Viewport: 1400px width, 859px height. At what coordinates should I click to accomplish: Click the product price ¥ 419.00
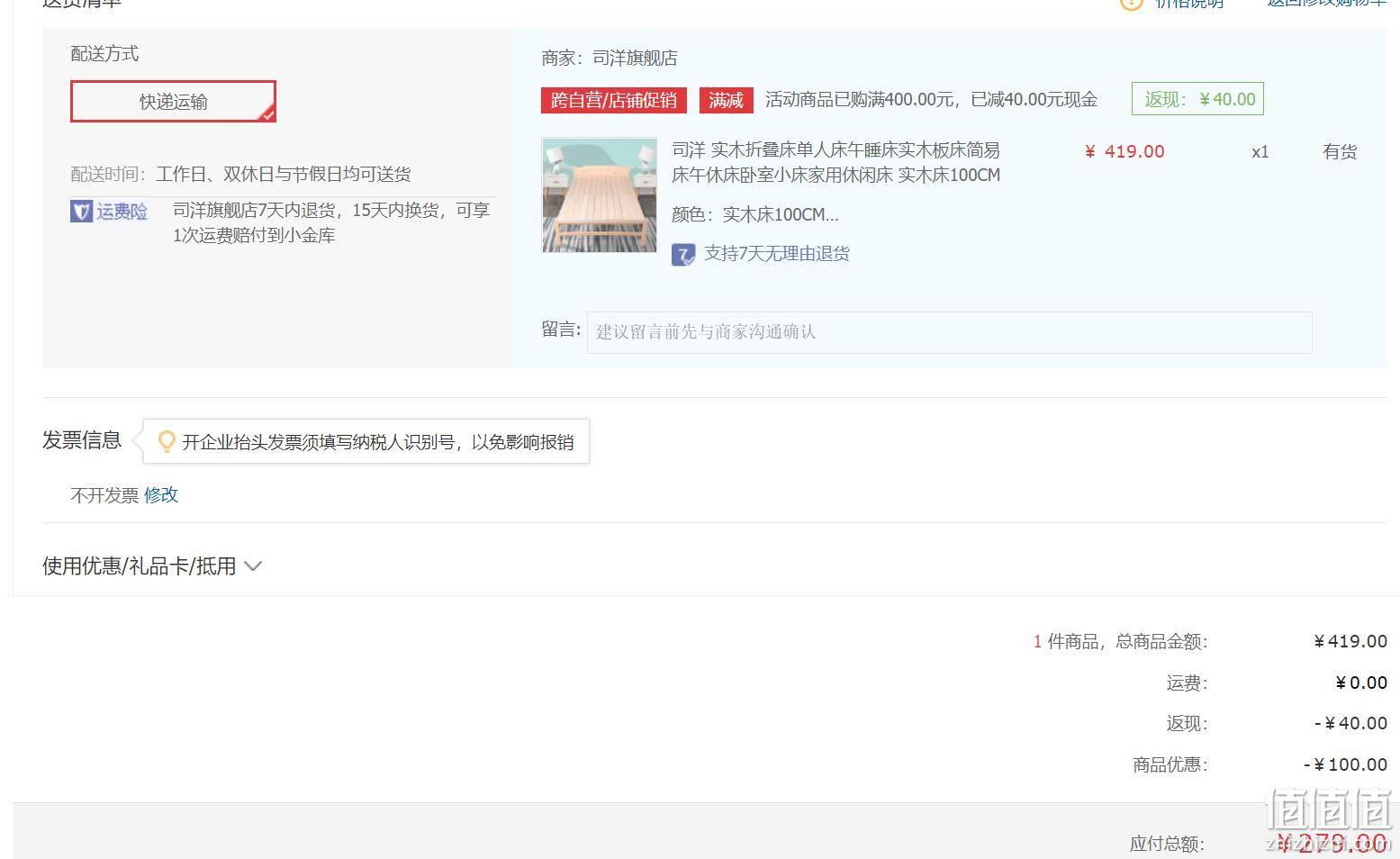coord(1125,151)
